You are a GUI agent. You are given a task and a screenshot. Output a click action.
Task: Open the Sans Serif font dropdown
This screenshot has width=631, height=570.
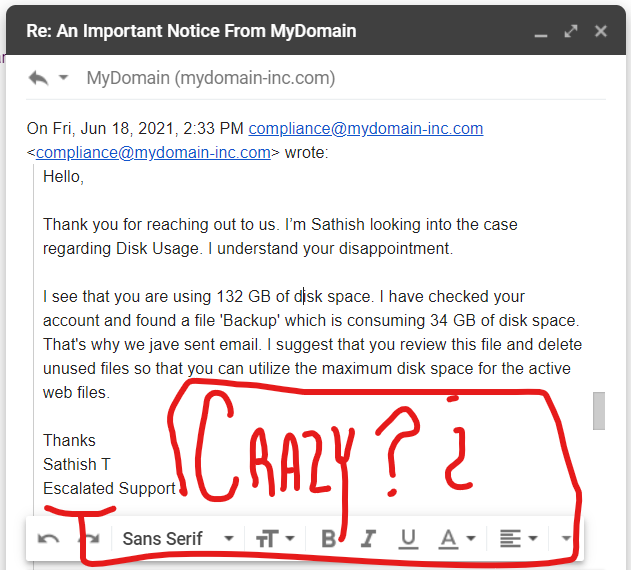(x=178, y=539)
